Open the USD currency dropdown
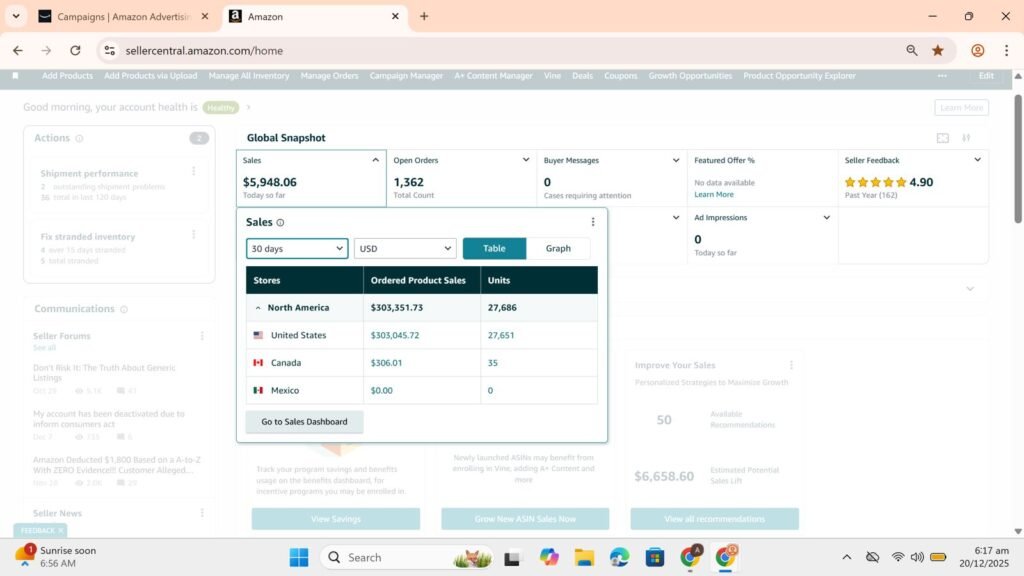The height and width of the screenshot is (576, 1024). pyautogui.click(x=405, y=248)
